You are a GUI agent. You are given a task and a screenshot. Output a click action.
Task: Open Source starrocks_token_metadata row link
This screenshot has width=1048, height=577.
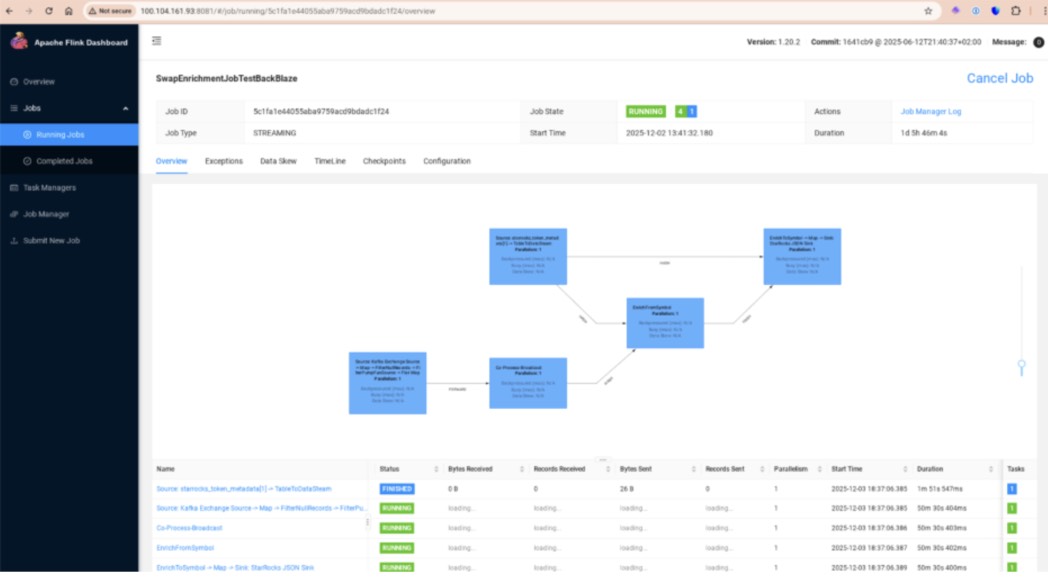click(x=244, y=489)
